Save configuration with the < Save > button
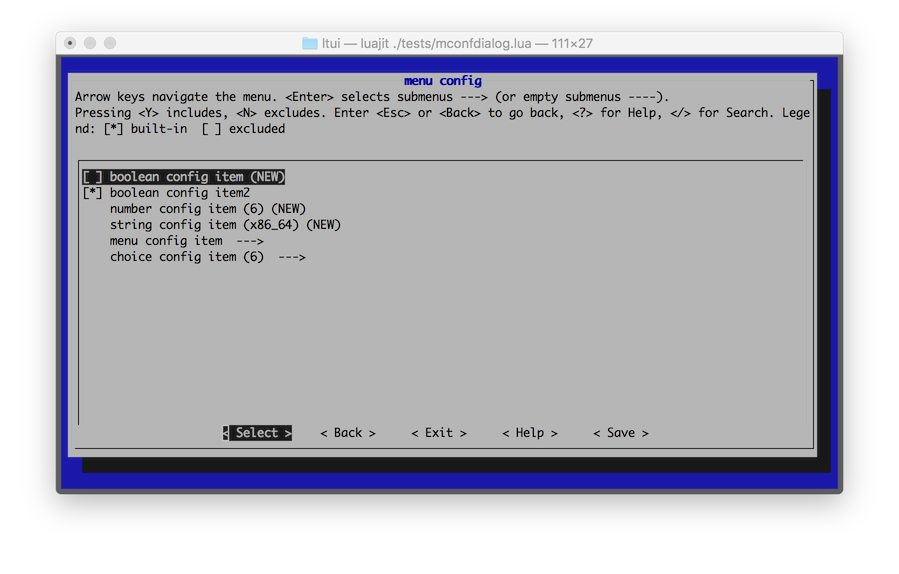 point(621,433)
